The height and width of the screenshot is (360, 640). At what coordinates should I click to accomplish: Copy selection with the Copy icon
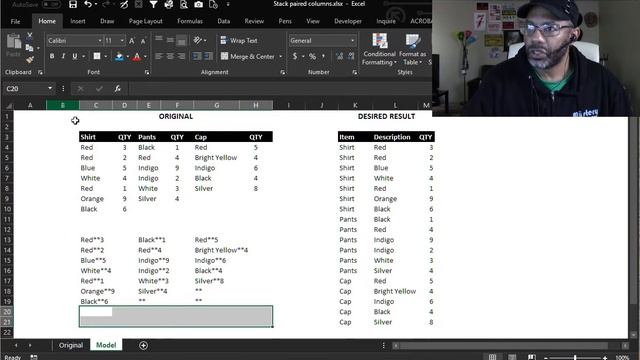pos(29,48)
